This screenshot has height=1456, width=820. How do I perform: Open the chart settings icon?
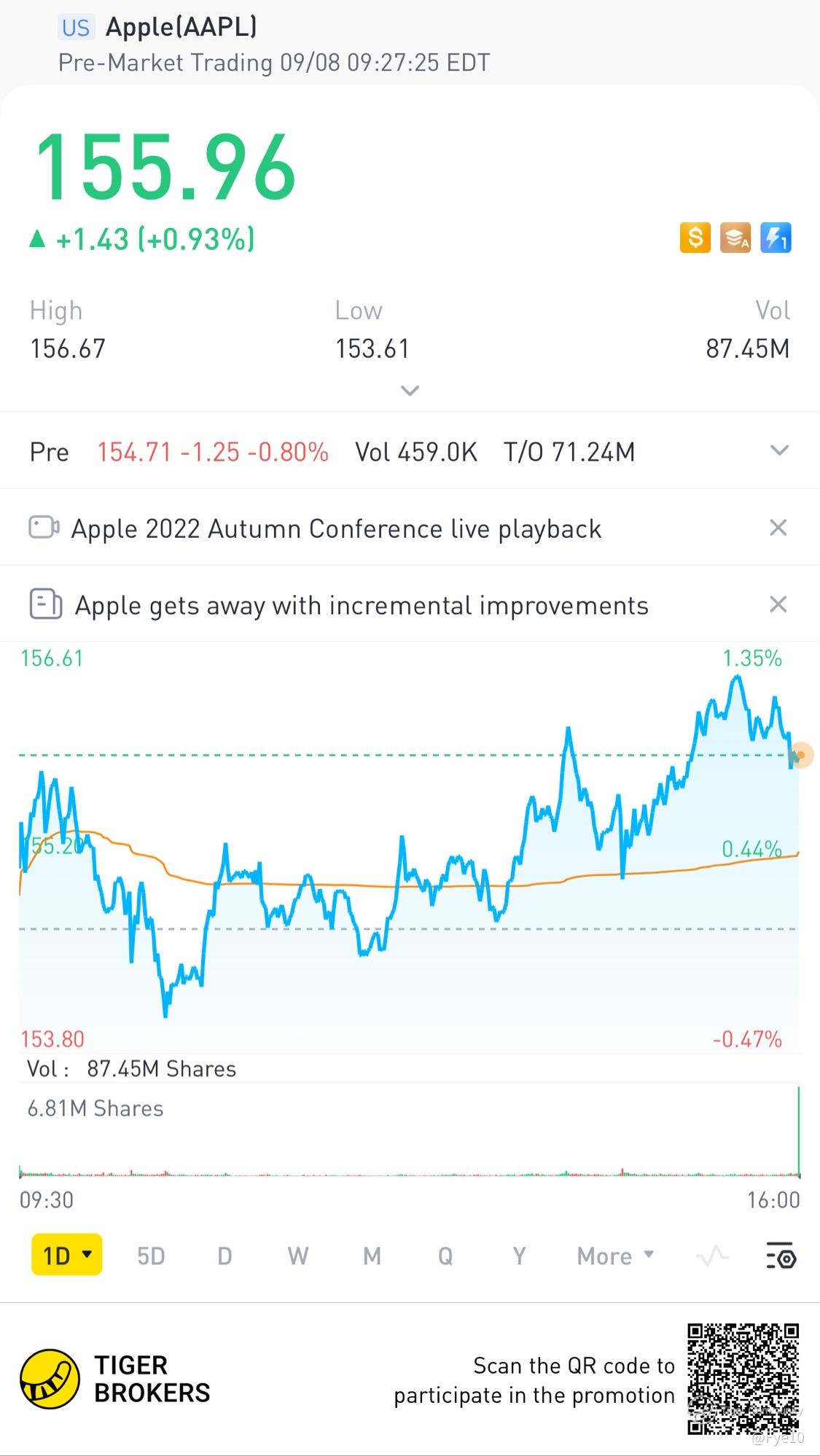(781, 1256)
